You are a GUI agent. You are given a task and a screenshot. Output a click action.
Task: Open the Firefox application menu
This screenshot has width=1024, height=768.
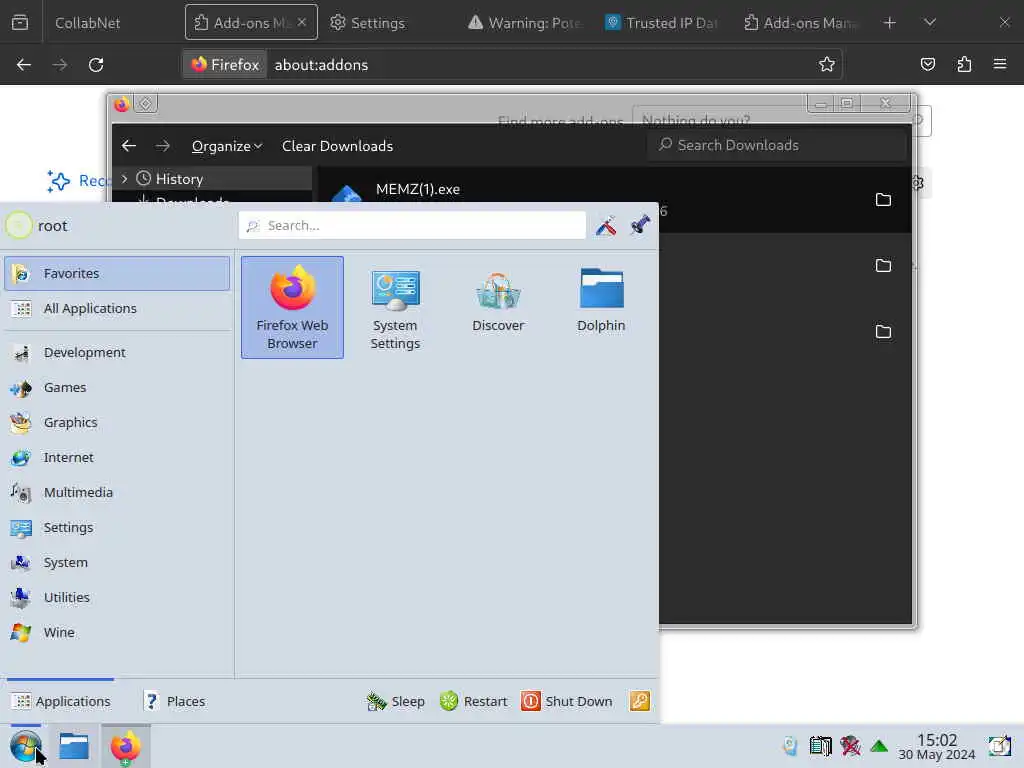(1000, 65)
